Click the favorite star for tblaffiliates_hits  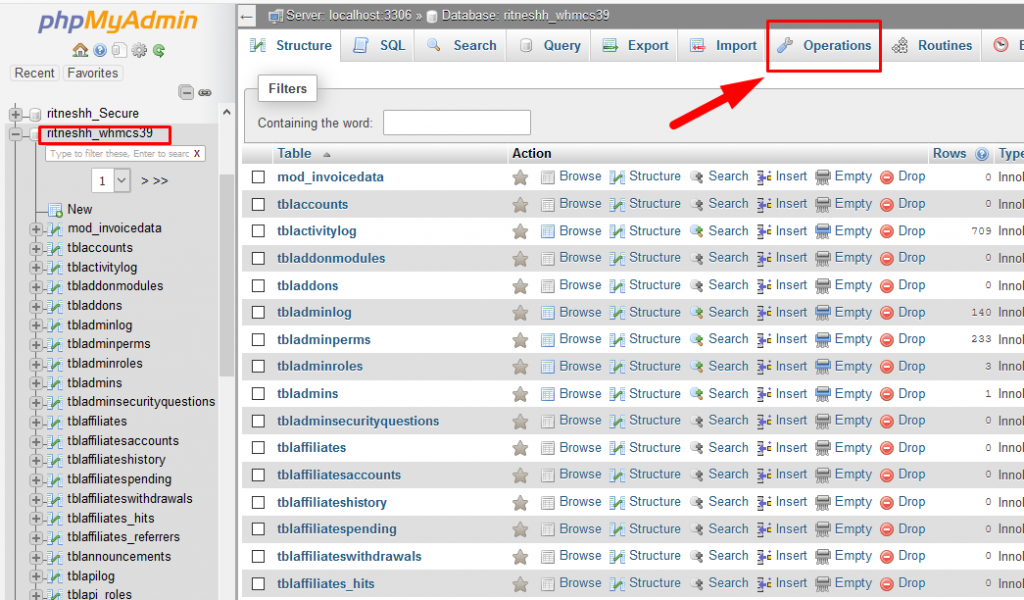pyautogui.click(x=520, y=584)
